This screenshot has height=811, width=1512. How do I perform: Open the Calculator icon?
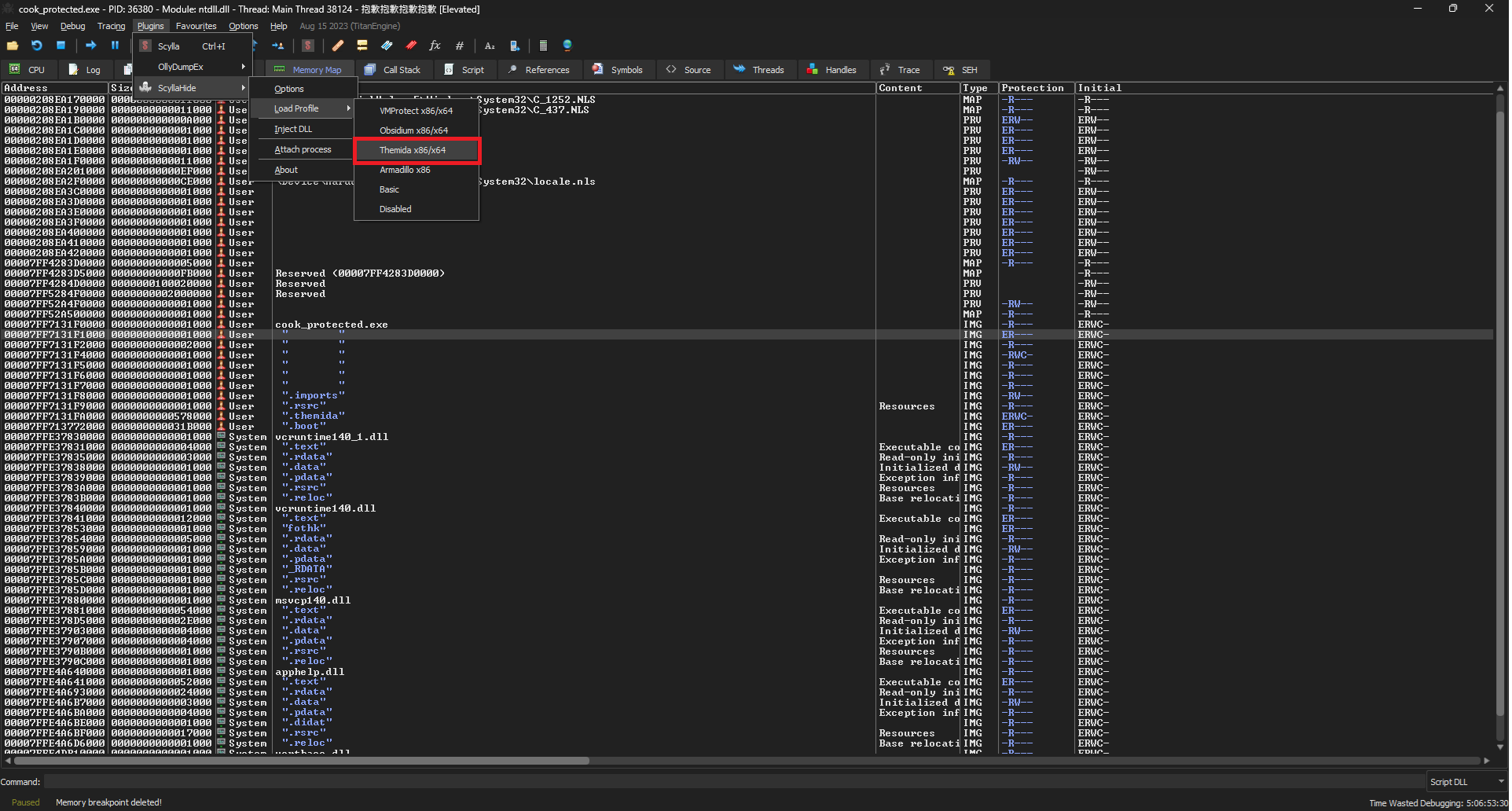[543, 46]
